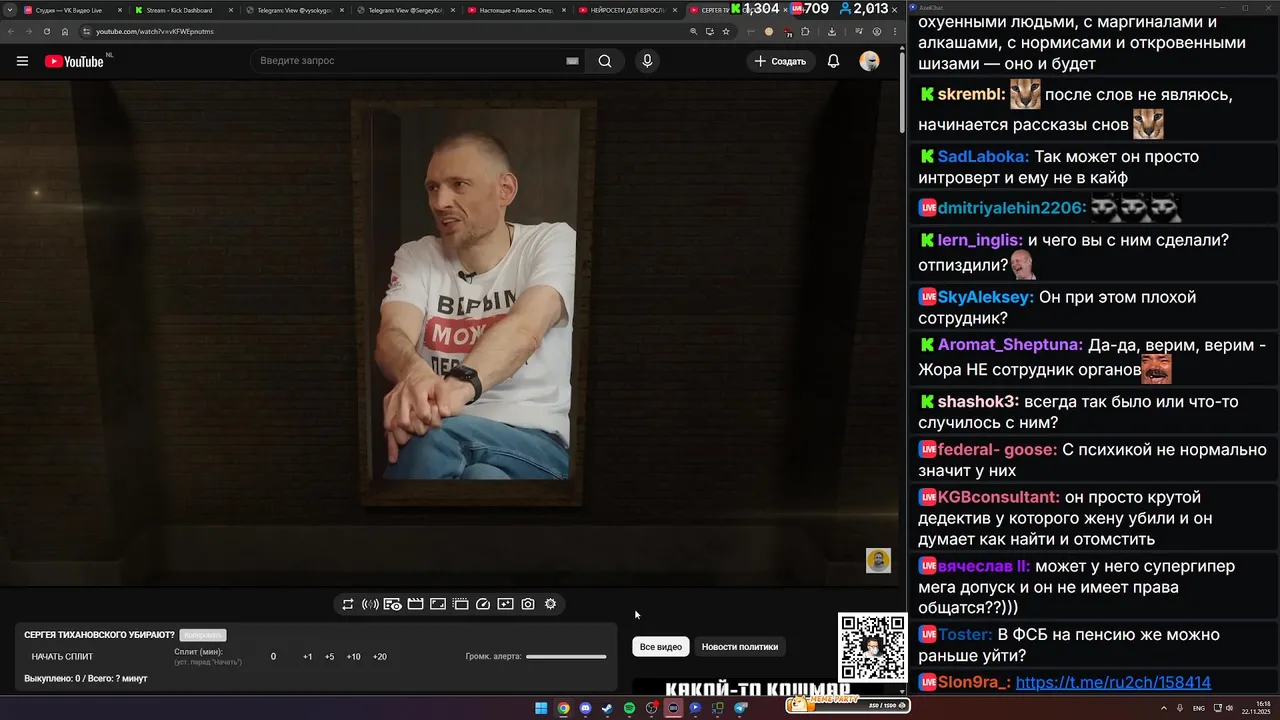Open the browser extensions puzzle icon
1280x720 pixels.
[x=805, y=31]
